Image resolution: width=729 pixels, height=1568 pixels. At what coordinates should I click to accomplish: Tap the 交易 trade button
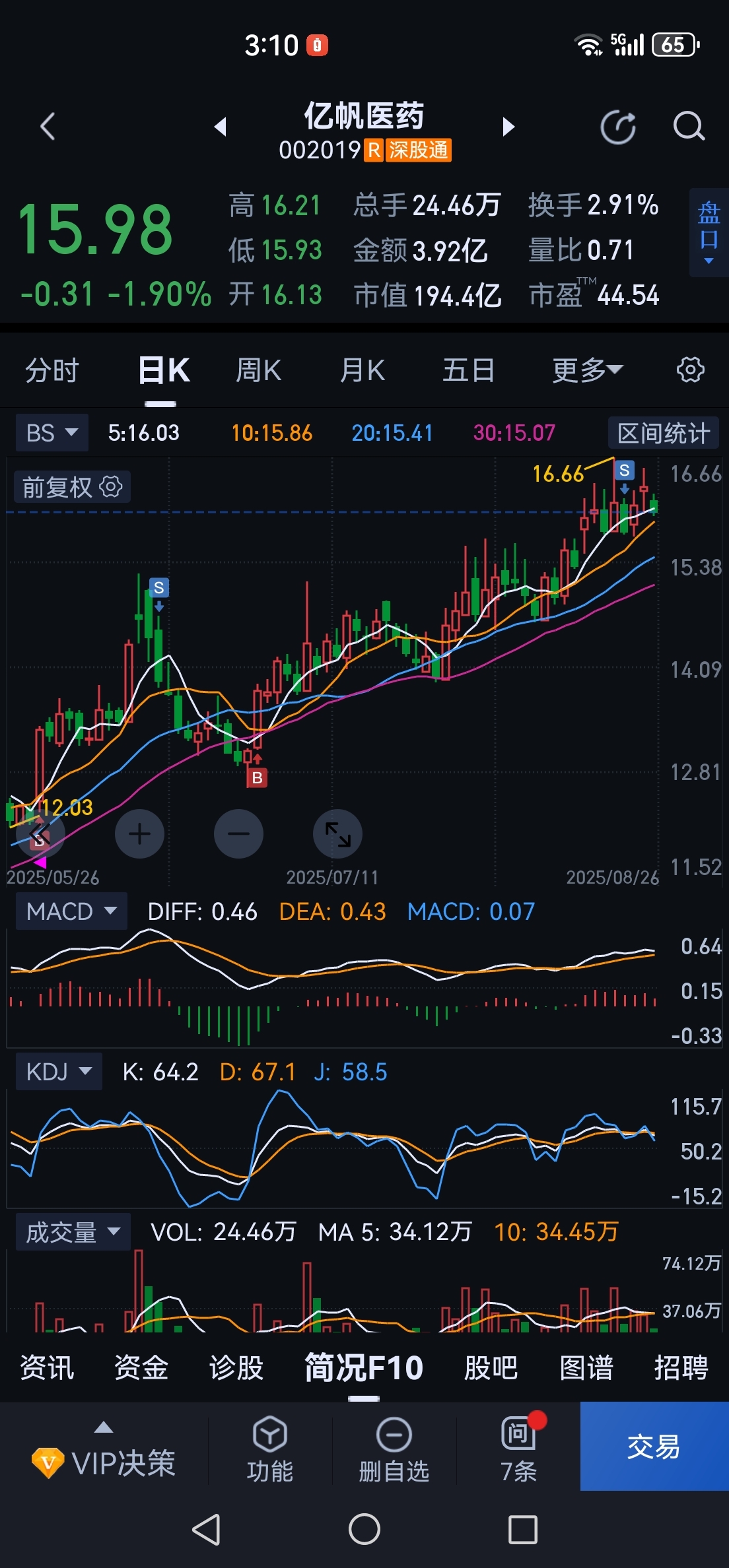point(654,1446)
